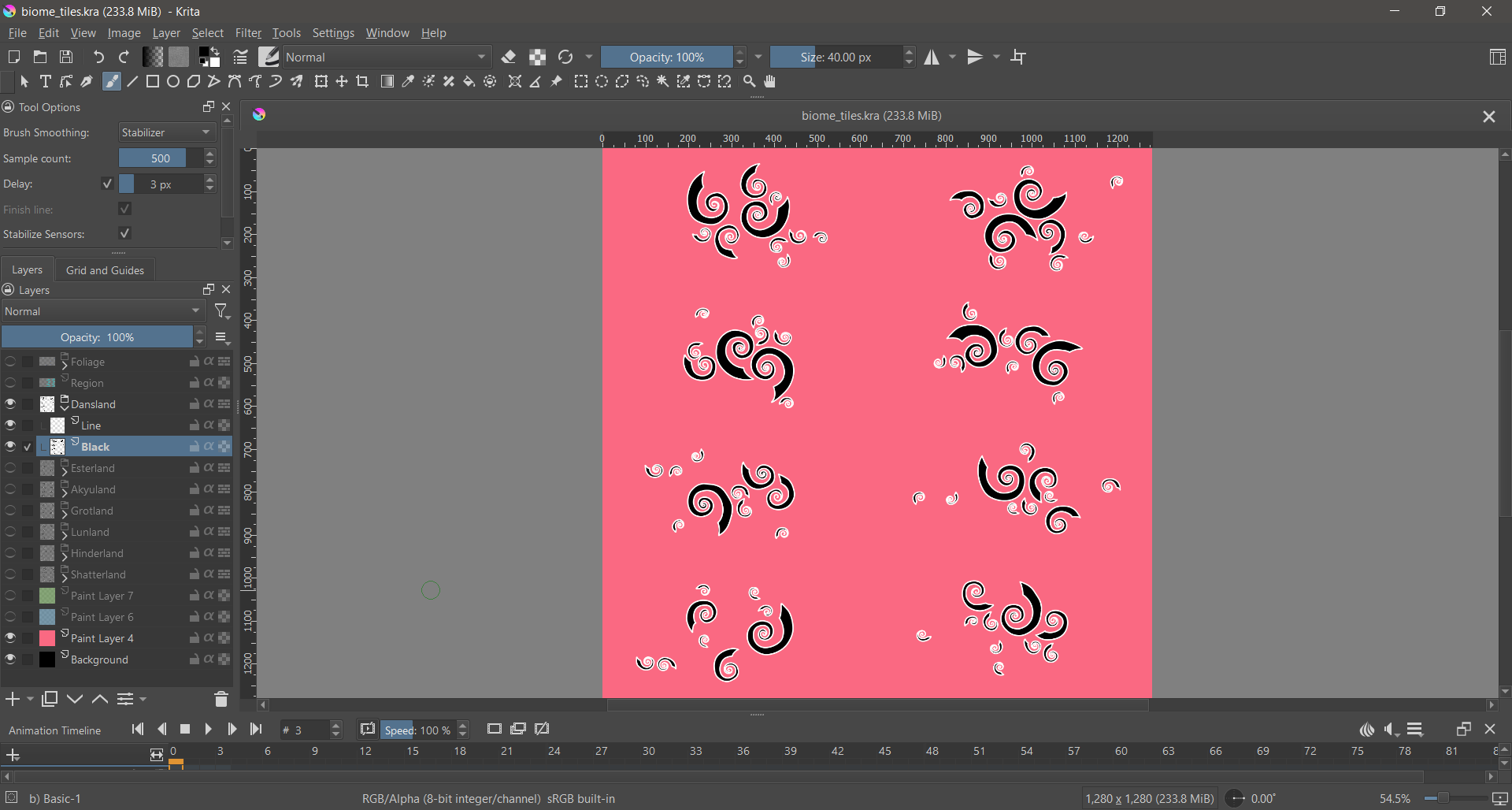Image resolution: width=1512 pixels, height=810 pixels.
Task: Open an existing document icon
Action: (x=40, y=57)
